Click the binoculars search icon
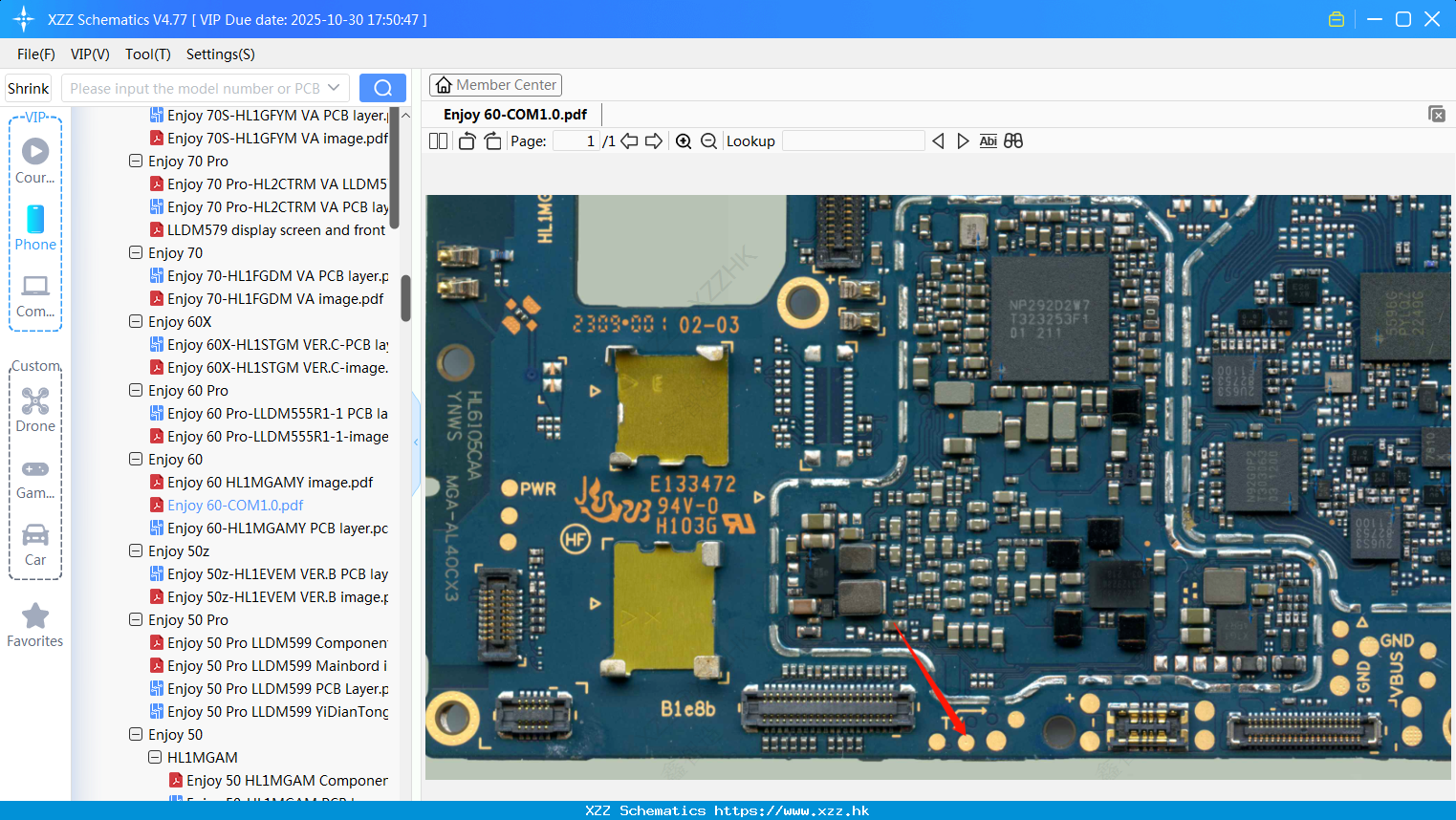This screenshot has width=1456, height=820. 1013,141
